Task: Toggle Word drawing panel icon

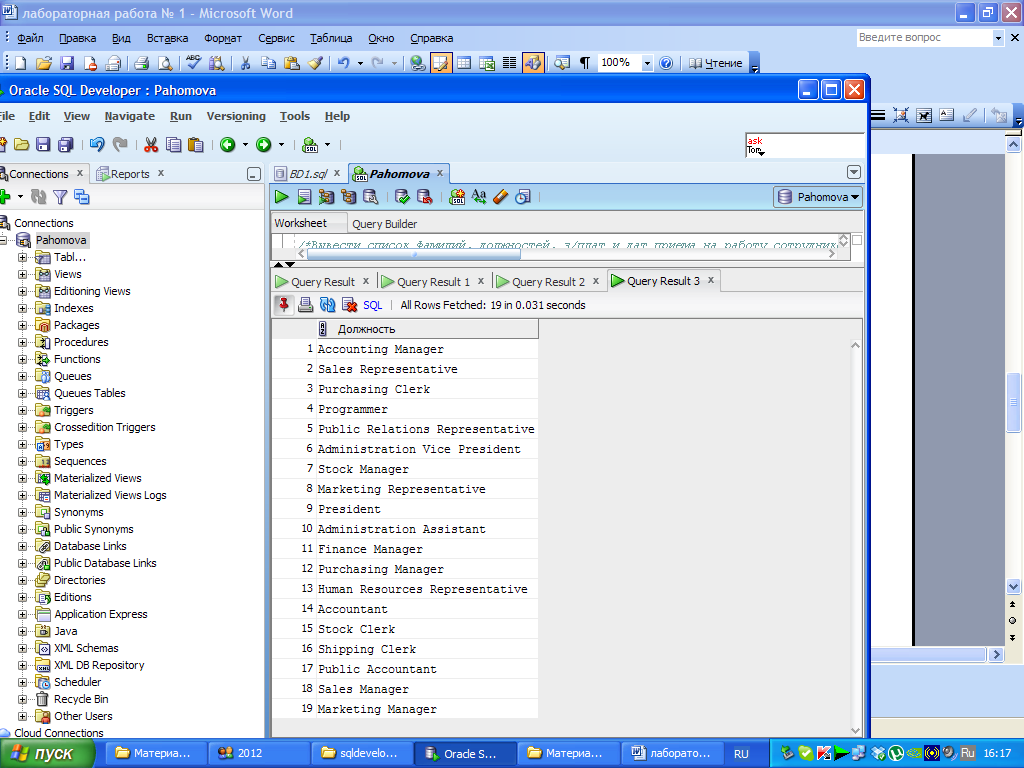Action: pyautogui.click(x=533, y=63)
